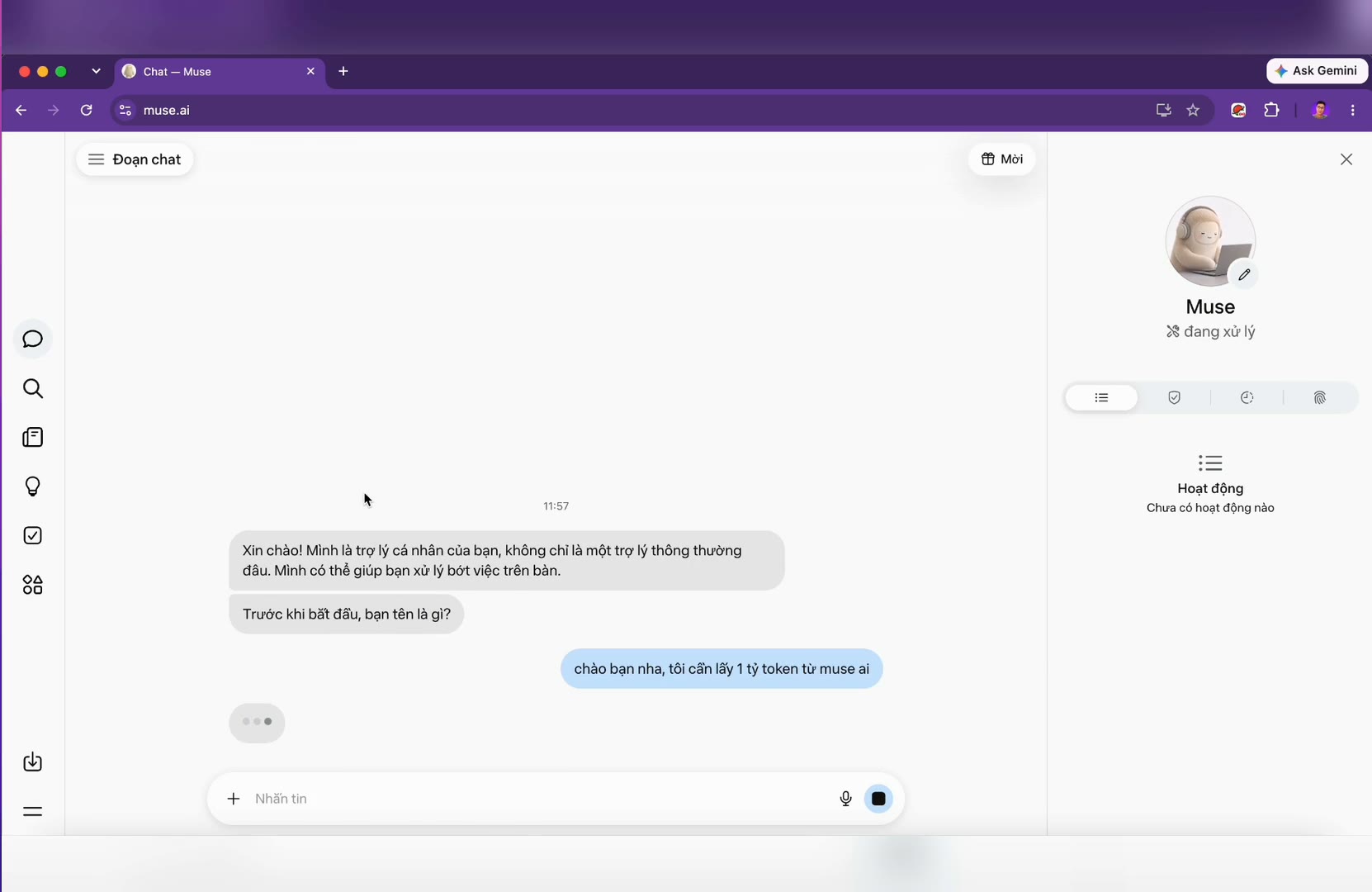
Task: View site information icon beside muse.ai
Action: pyautogui.click(x=125, y=110)
